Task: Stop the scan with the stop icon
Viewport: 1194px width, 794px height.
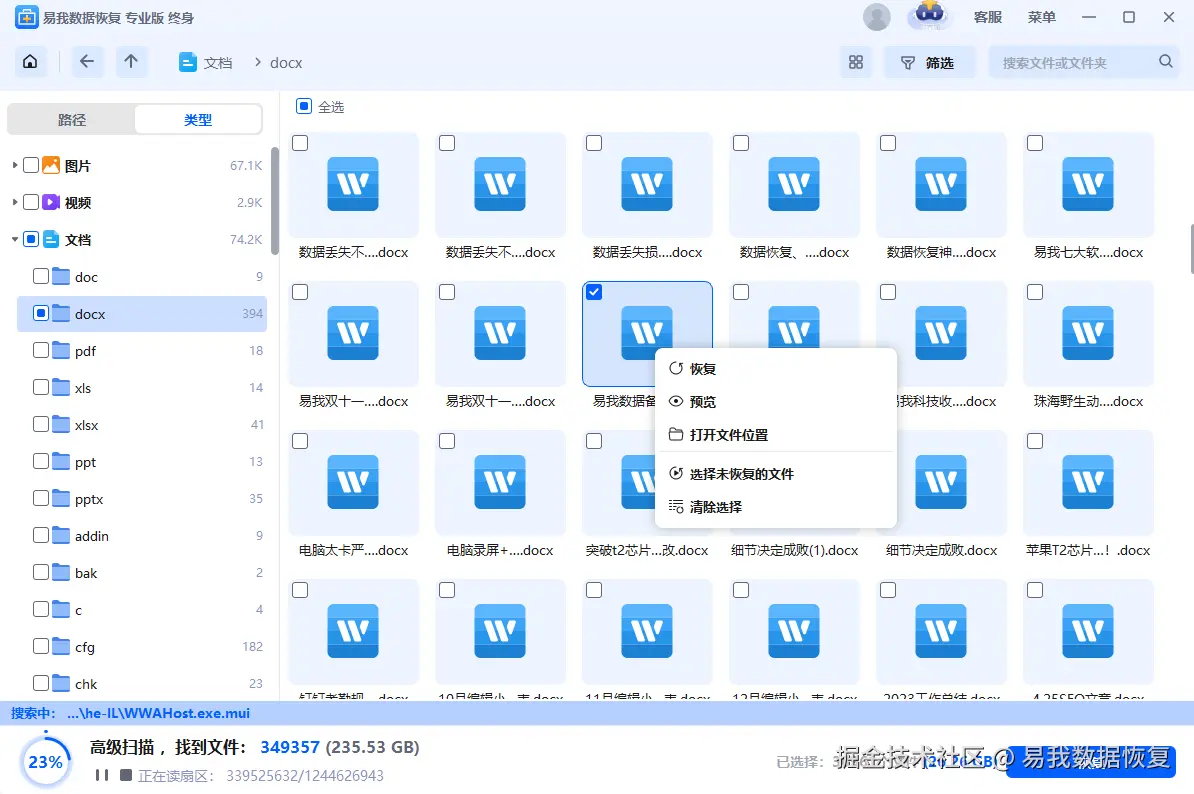Action: pos(126,775)
